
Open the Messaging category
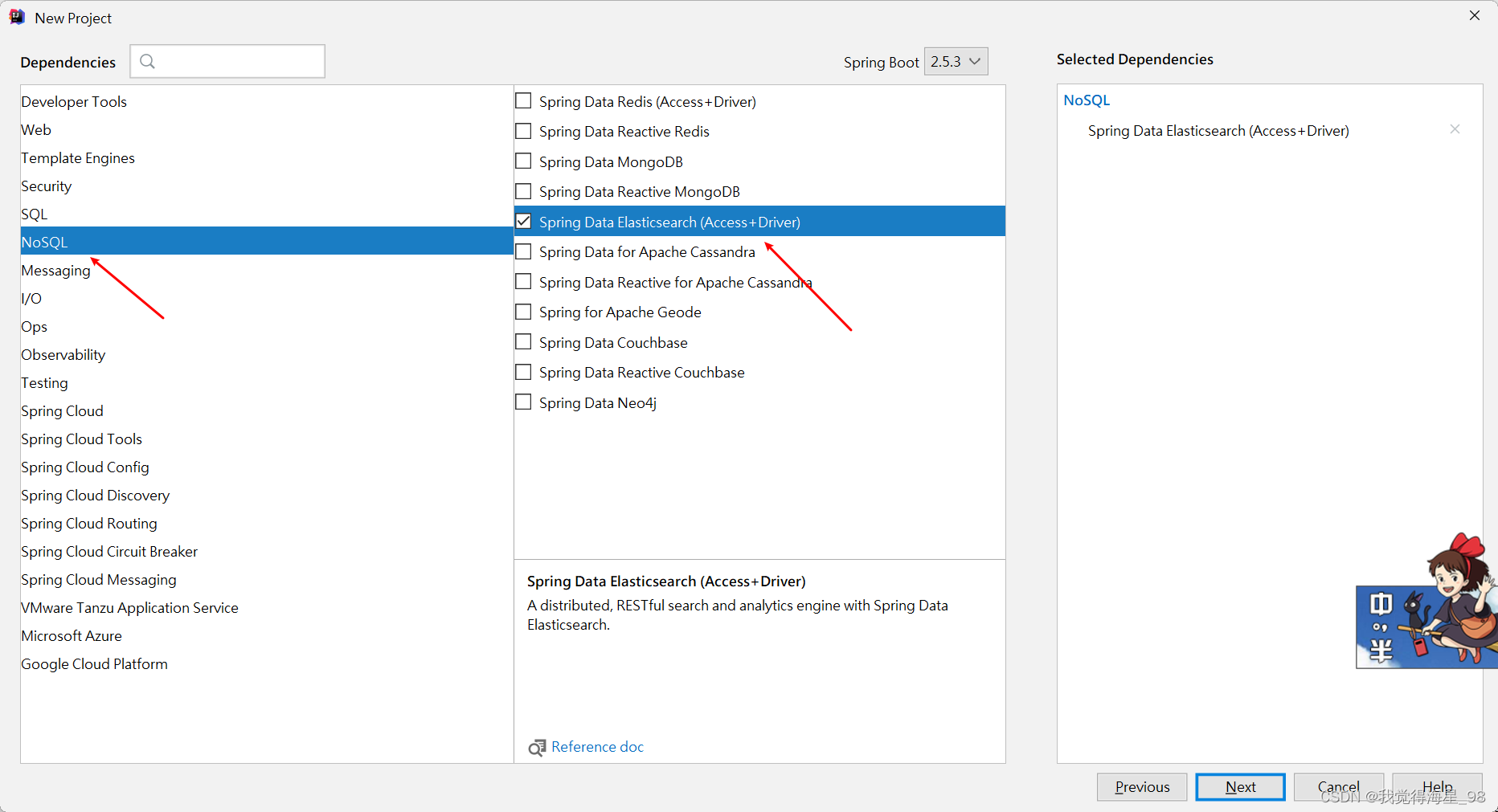click(267, 270)
